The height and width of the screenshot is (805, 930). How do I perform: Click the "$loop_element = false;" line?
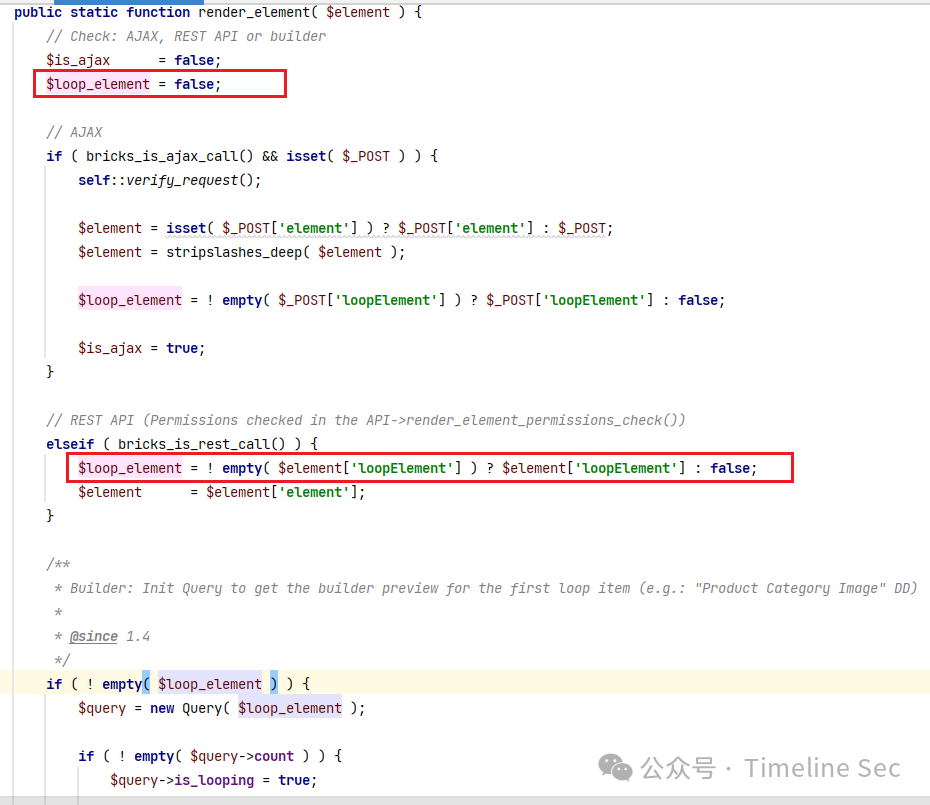coord(133,84)
